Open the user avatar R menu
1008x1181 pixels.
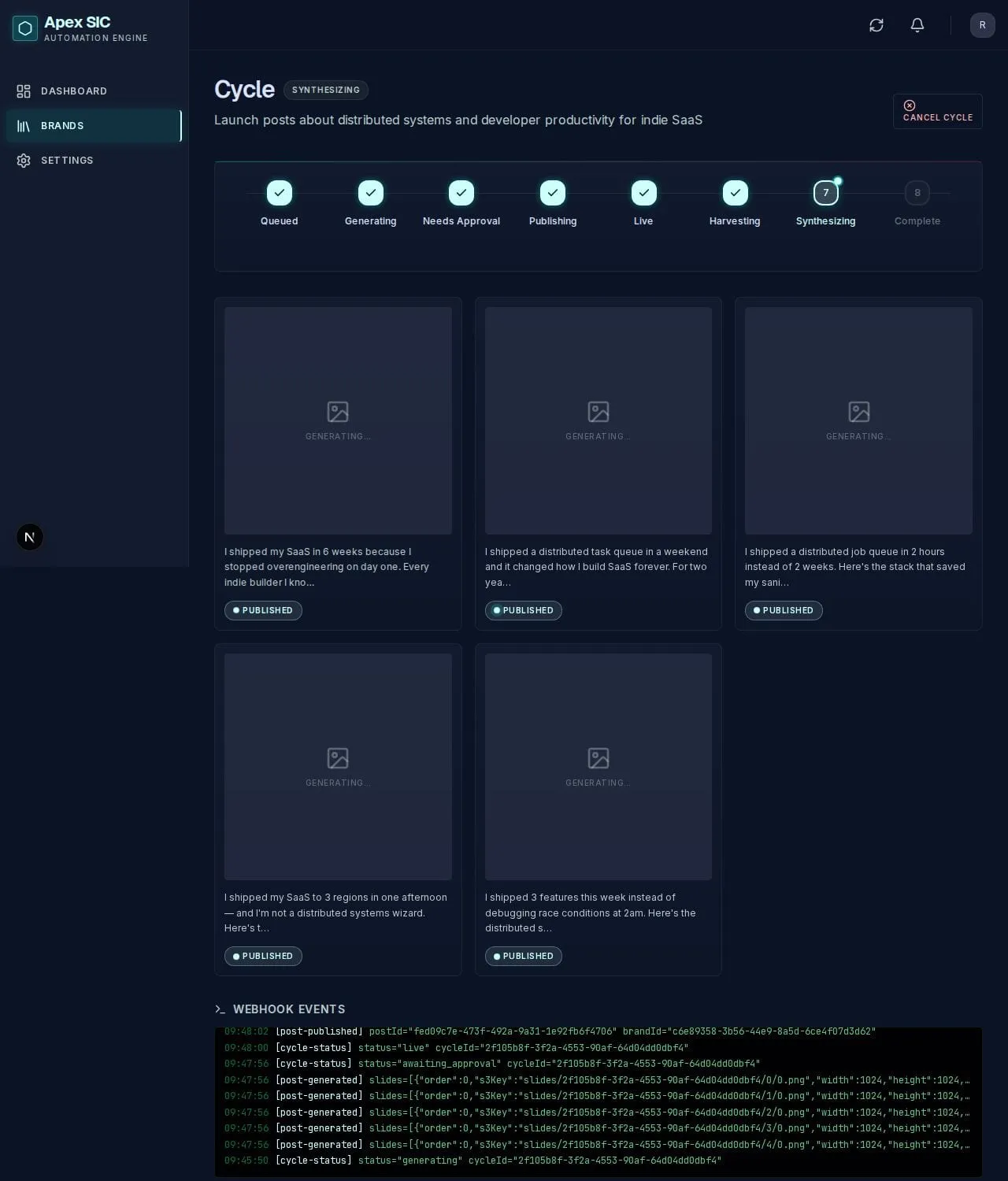click(x=983, y=25)
